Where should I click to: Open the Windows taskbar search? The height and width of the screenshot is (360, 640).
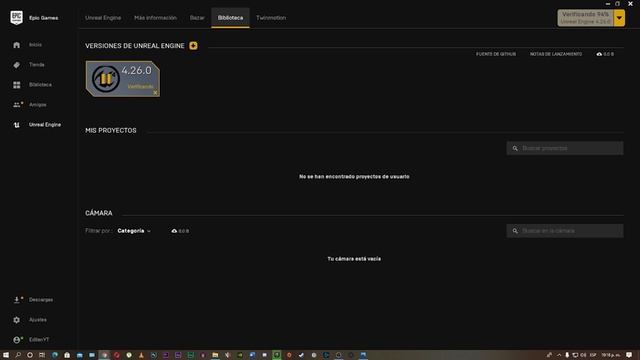click(x=18, y=355)
